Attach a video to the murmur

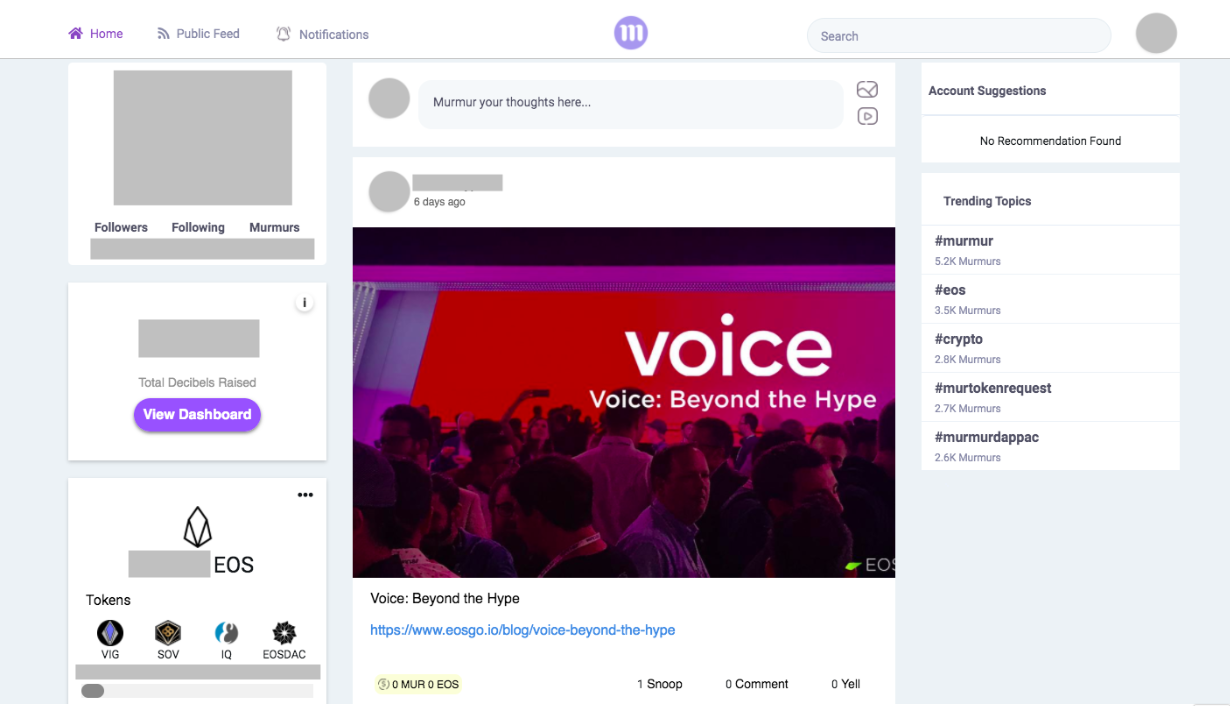click(867, 116)
